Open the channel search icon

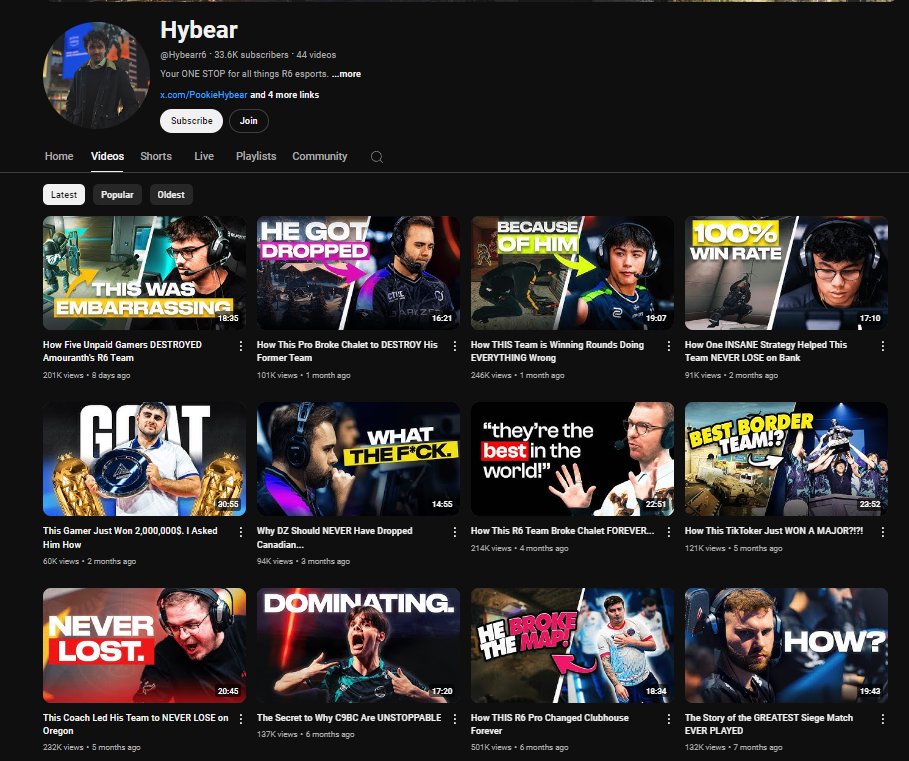pos(377,157)
